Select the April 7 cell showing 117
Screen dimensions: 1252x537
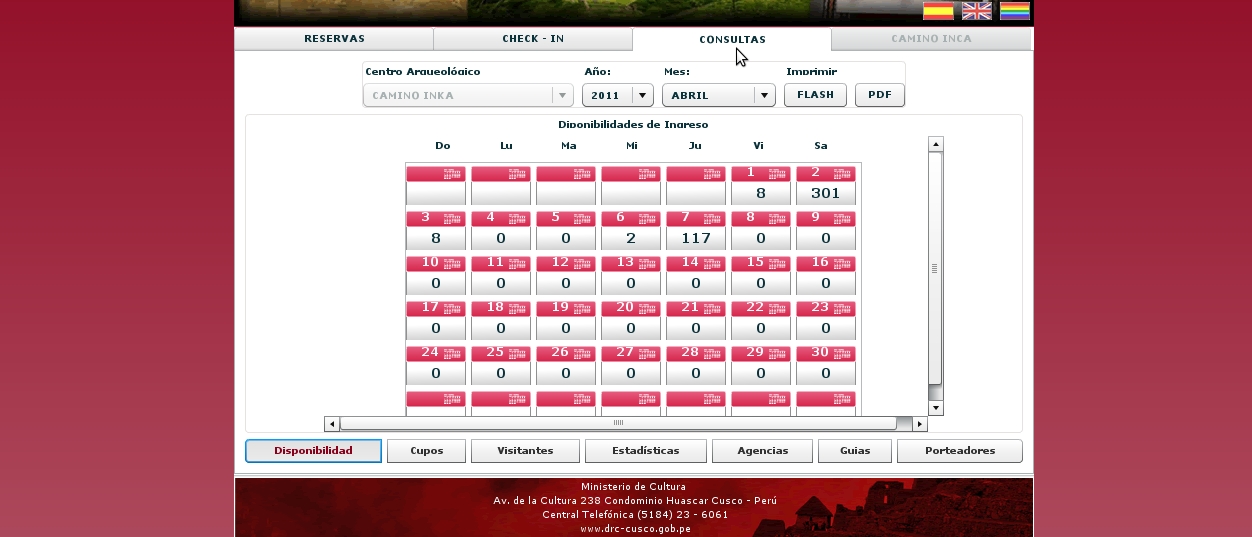pyautogui.click(x=695, y=231)
